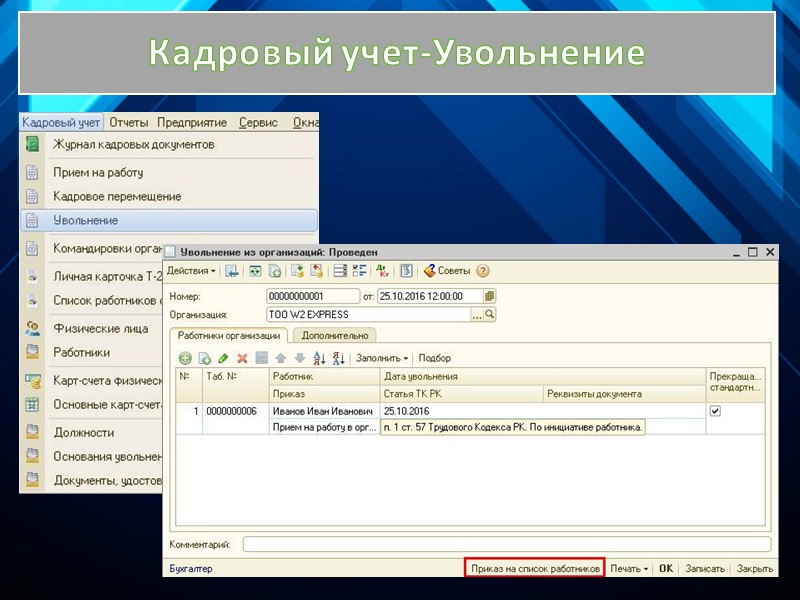Click the move row down arrow icon

coord(300,358)
